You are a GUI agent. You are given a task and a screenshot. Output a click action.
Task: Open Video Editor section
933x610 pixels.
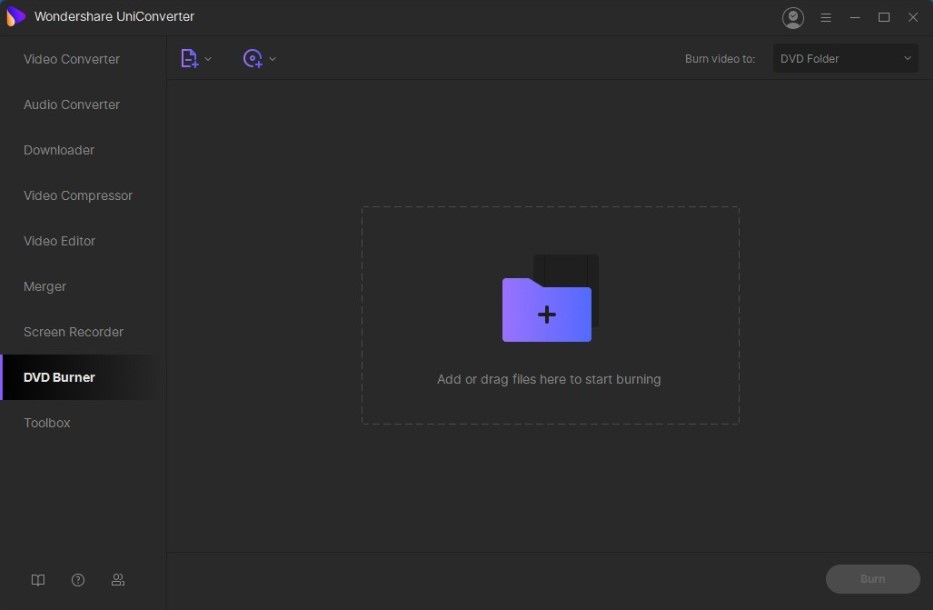pyautogui.click(x=60, y=240)
